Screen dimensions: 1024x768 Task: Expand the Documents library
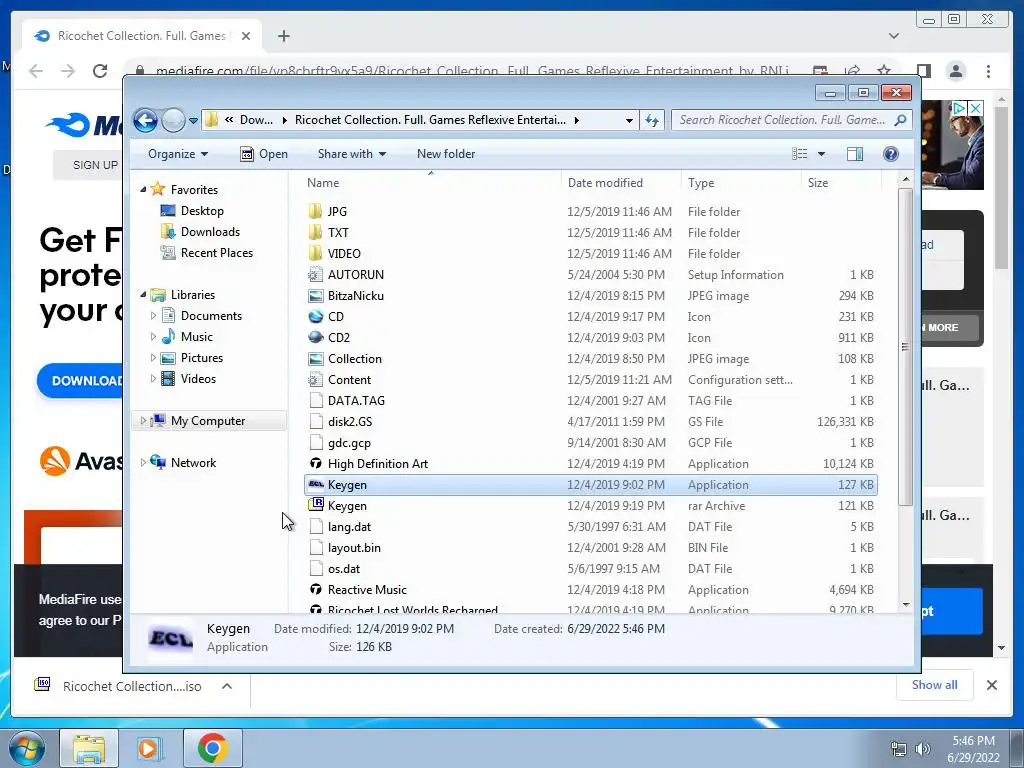[x=153, y=316]
